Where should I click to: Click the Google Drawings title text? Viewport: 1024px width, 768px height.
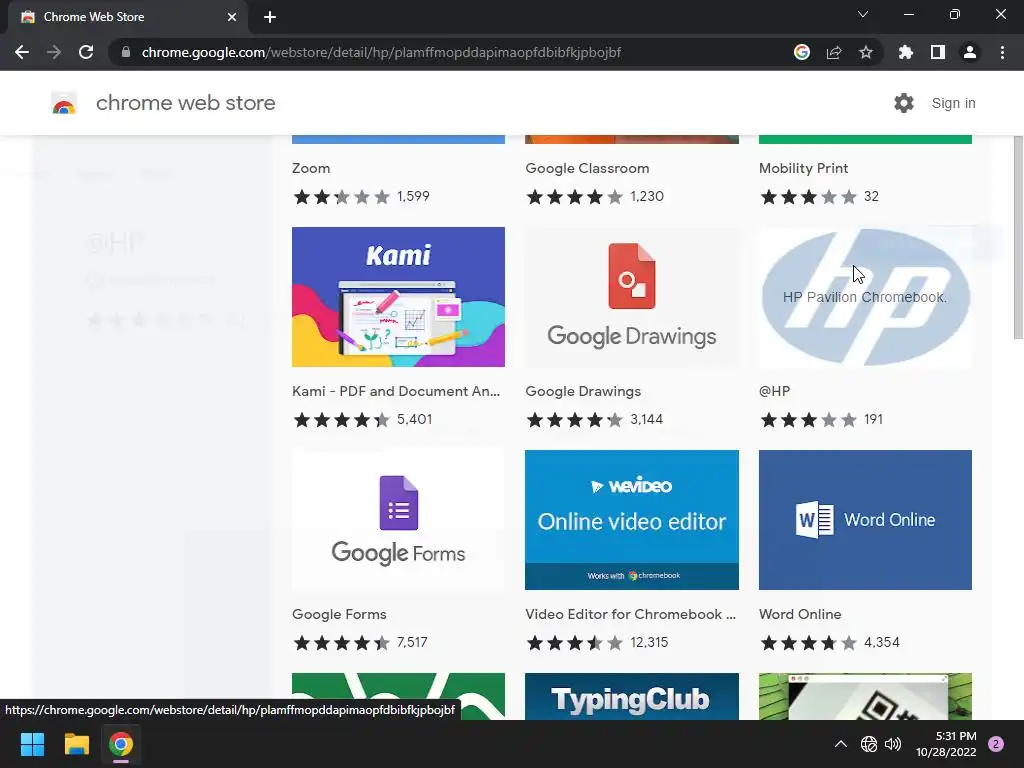click(583, 391)
